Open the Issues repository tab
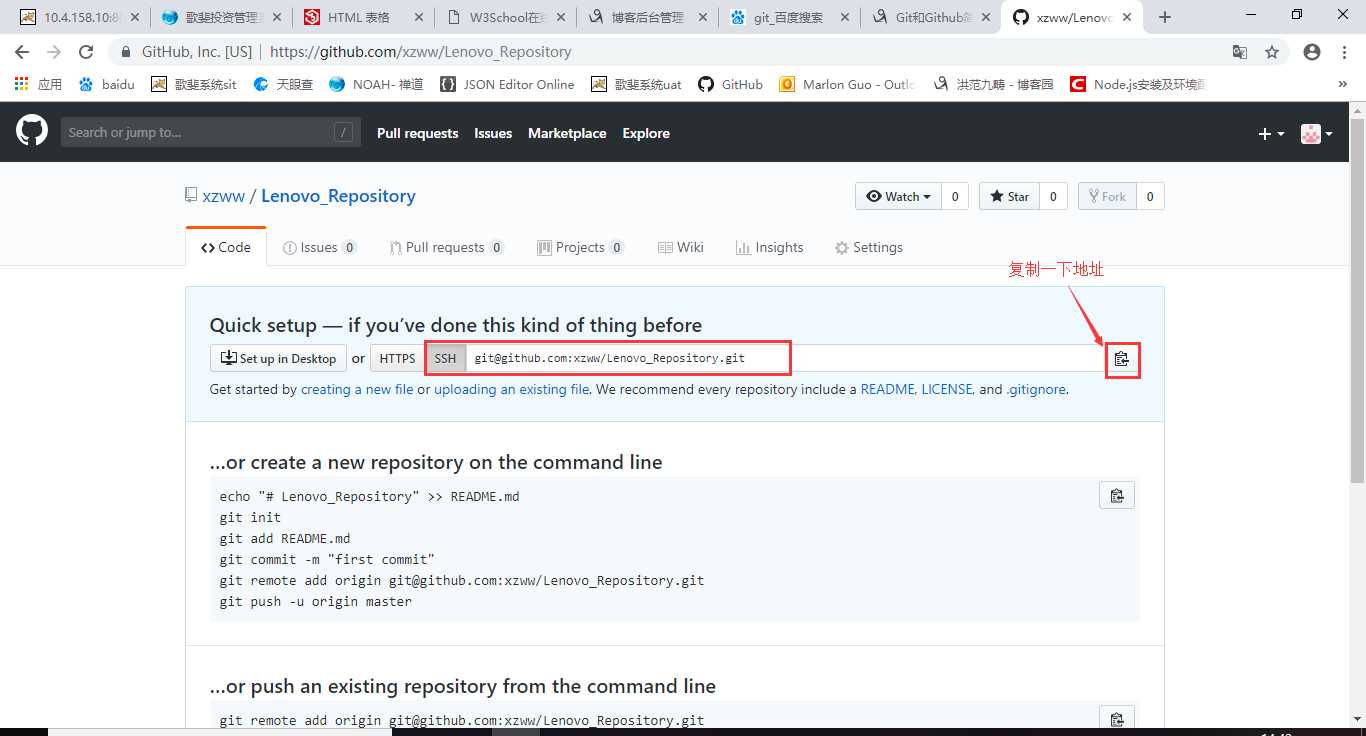Viewport: 1366px width, 736px height. pos(319,247)
